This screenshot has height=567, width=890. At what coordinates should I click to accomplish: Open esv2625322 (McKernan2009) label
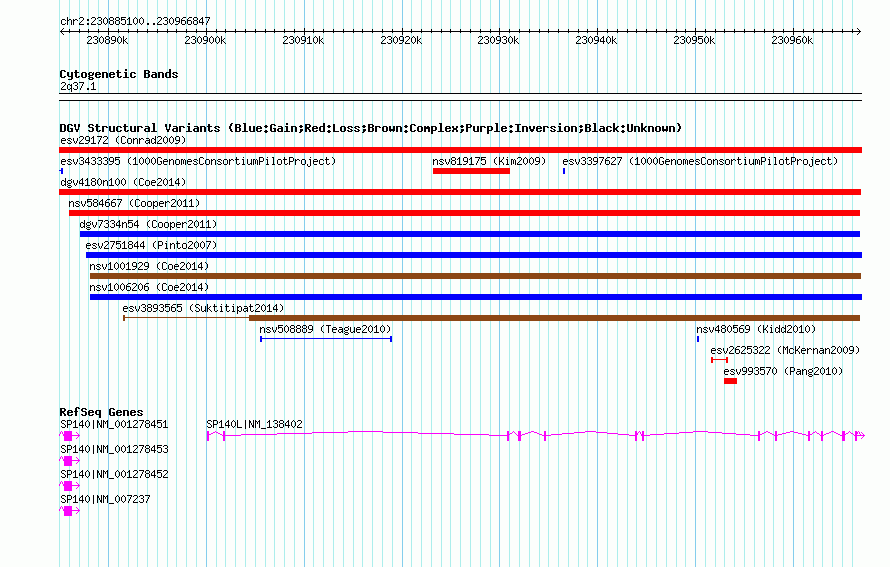[785, 350]
